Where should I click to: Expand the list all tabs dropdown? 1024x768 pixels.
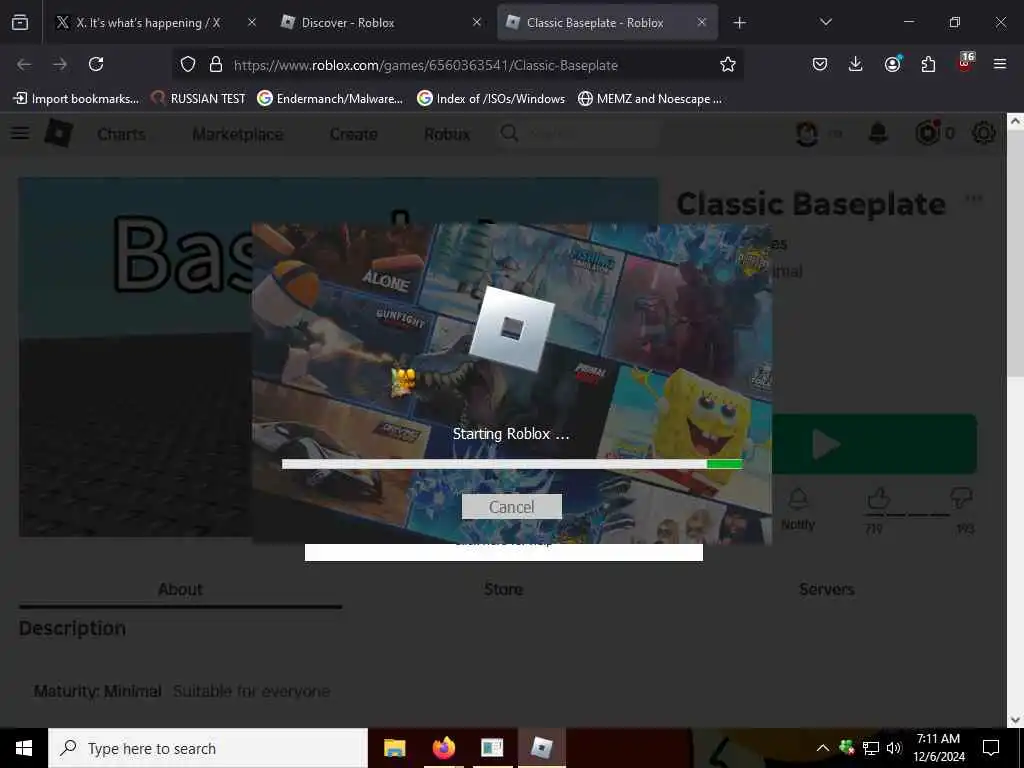(x=825, y=22)
